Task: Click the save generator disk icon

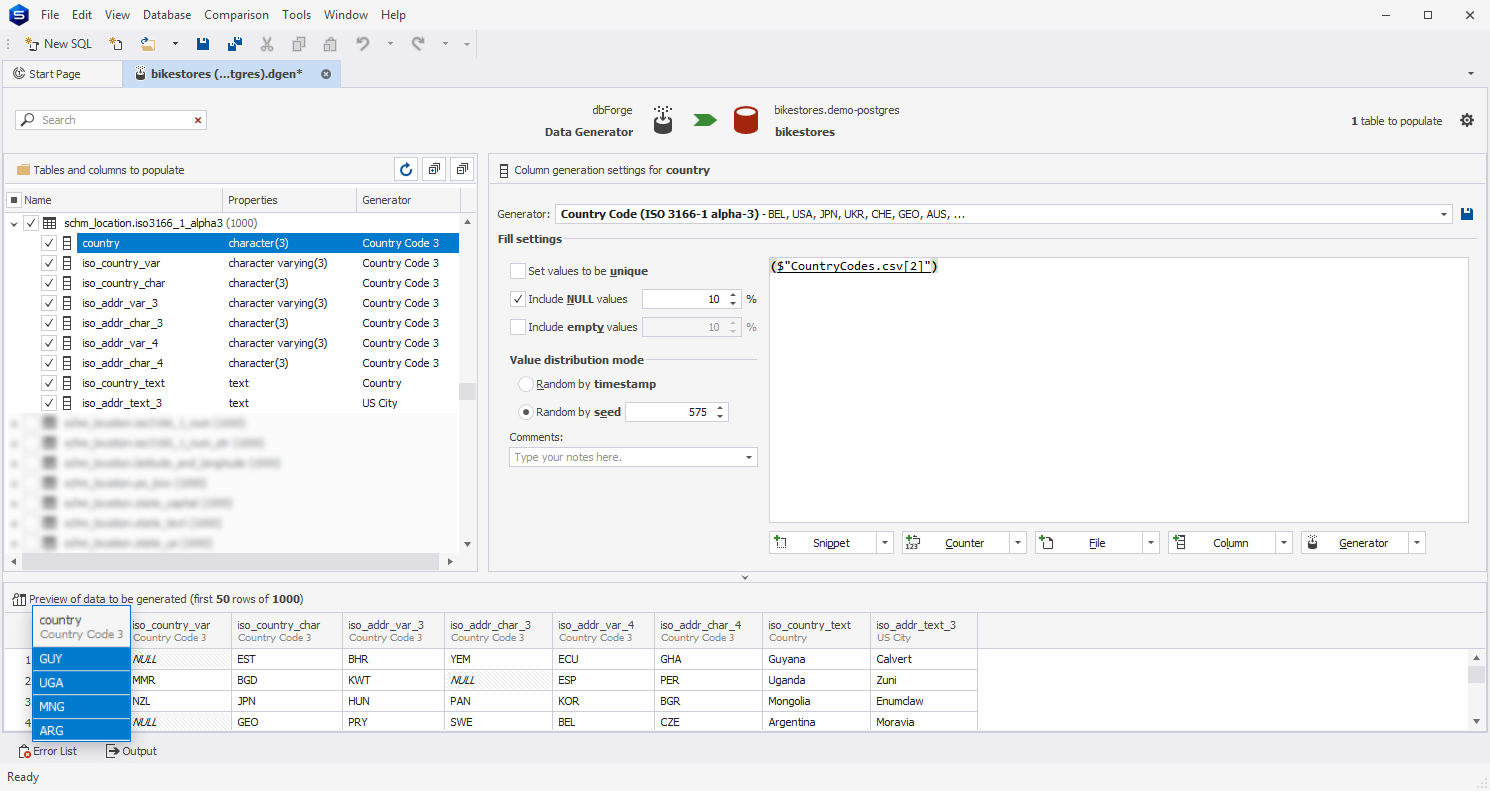Action: click(1467, 214)
